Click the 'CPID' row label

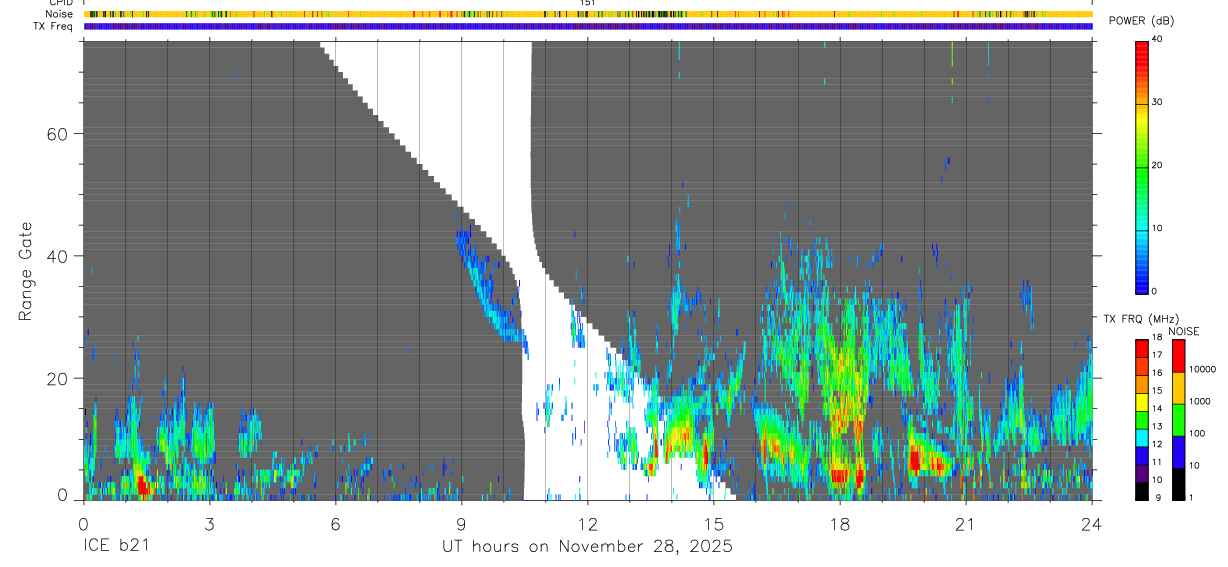coord(61,3)
